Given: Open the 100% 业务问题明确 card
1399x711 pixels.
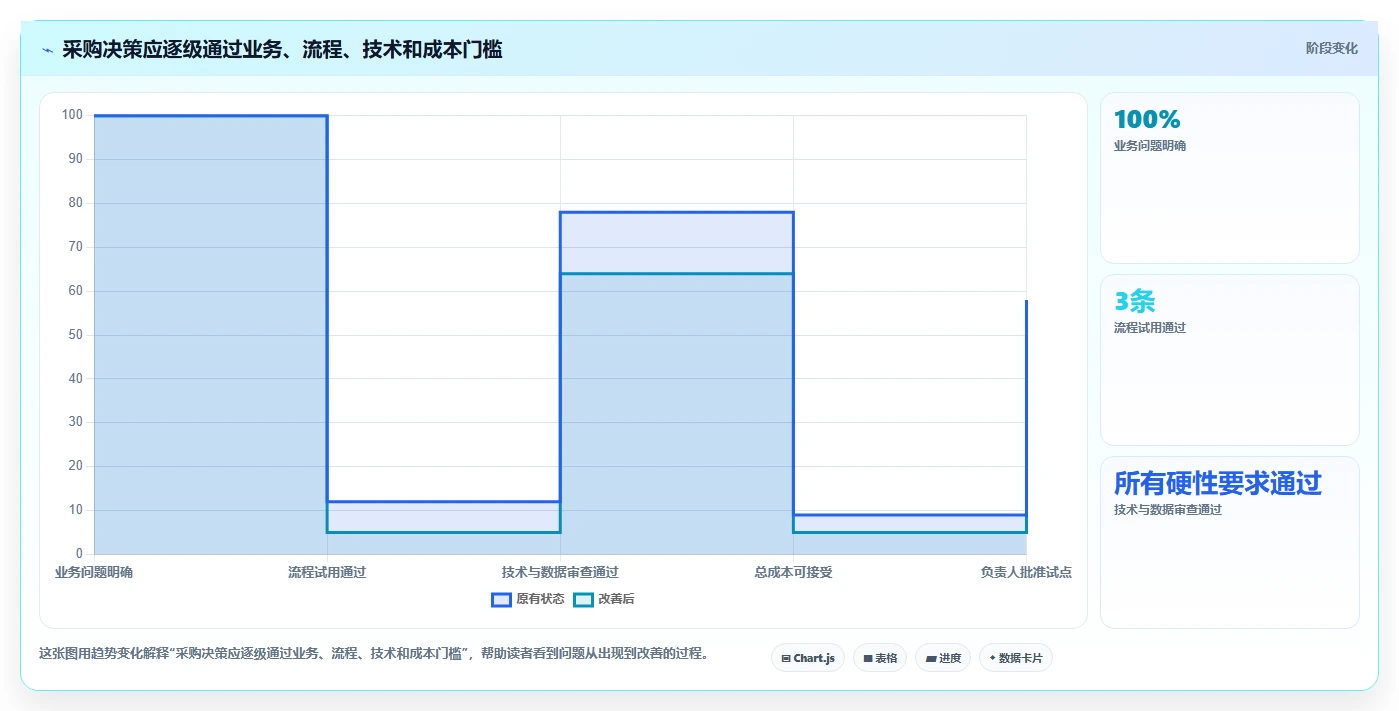Looking at the screenshot, I should pos(1230,178).
